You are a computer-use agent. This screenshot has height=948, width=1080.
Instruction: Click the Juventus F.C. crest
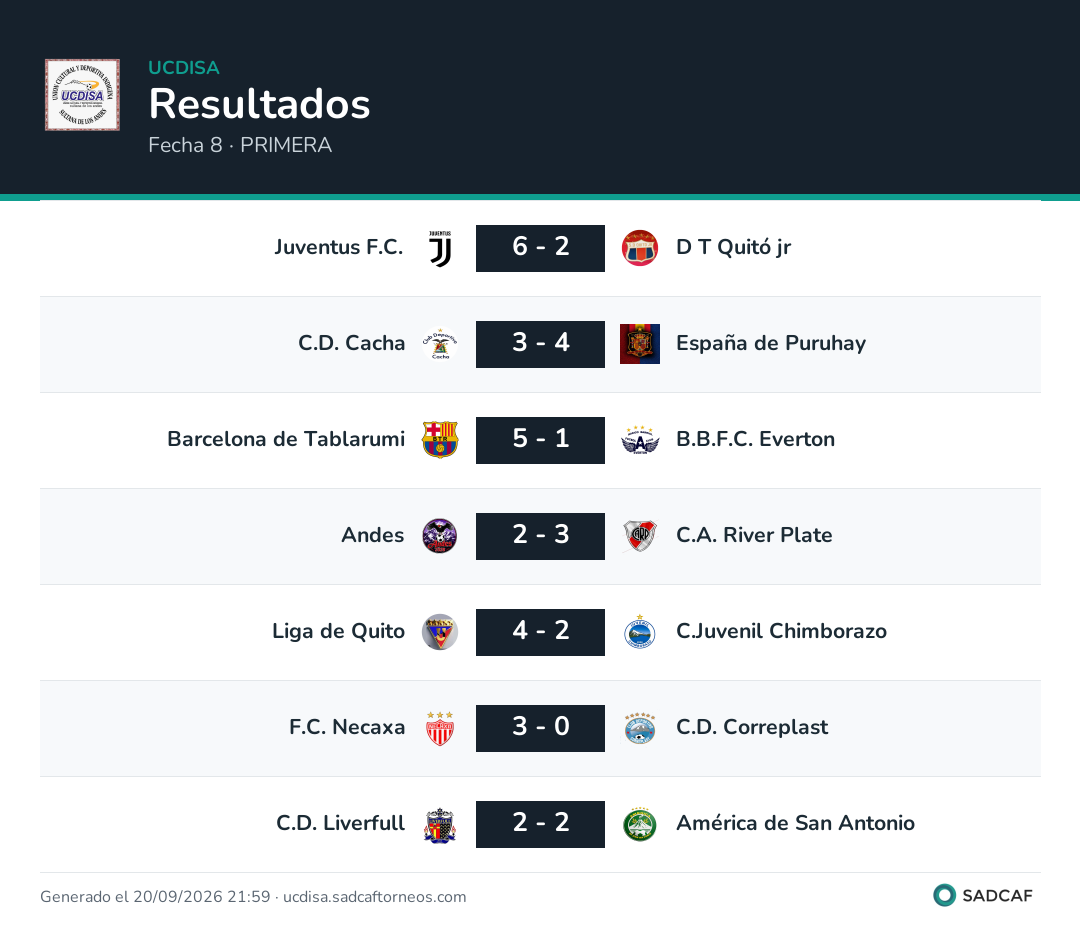[440, 248]
